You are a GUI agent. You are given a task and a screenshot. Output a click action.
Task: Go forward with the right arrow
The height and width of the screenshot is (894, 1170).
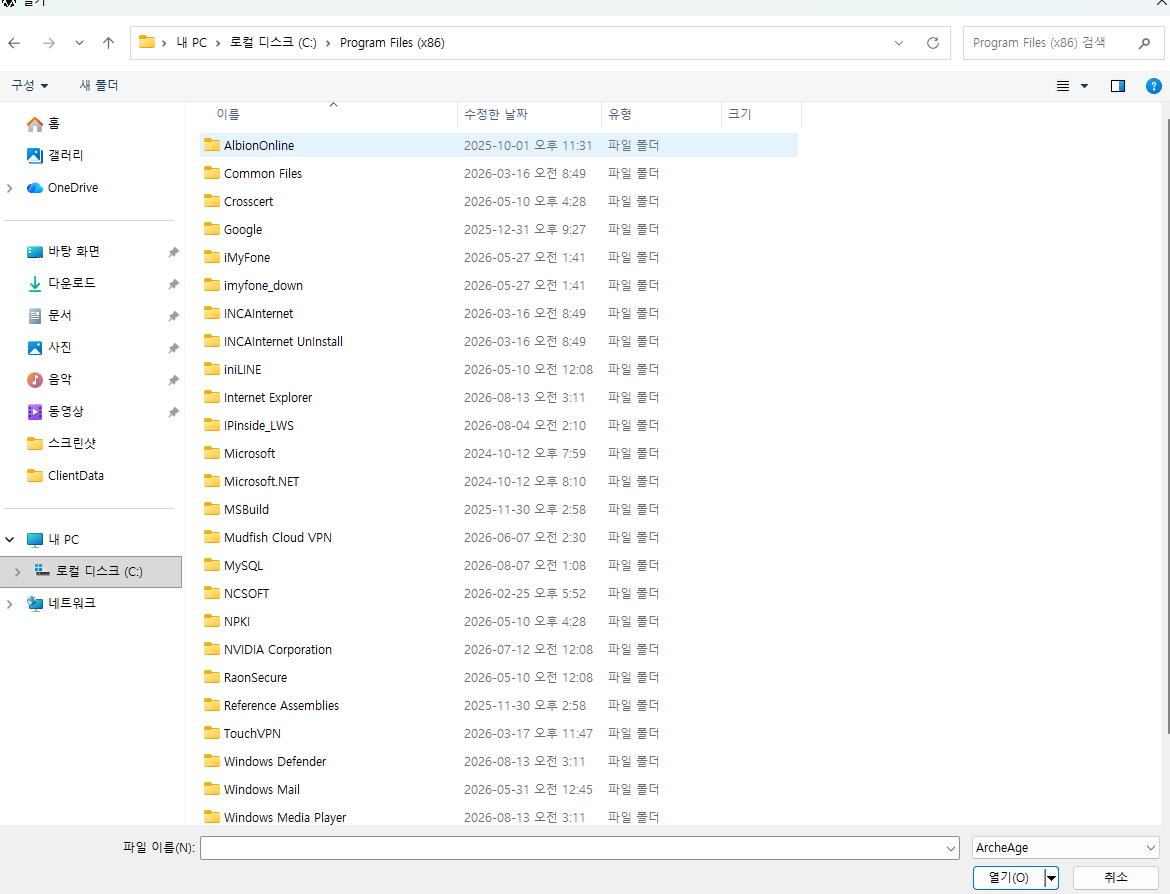click(49, 43)
